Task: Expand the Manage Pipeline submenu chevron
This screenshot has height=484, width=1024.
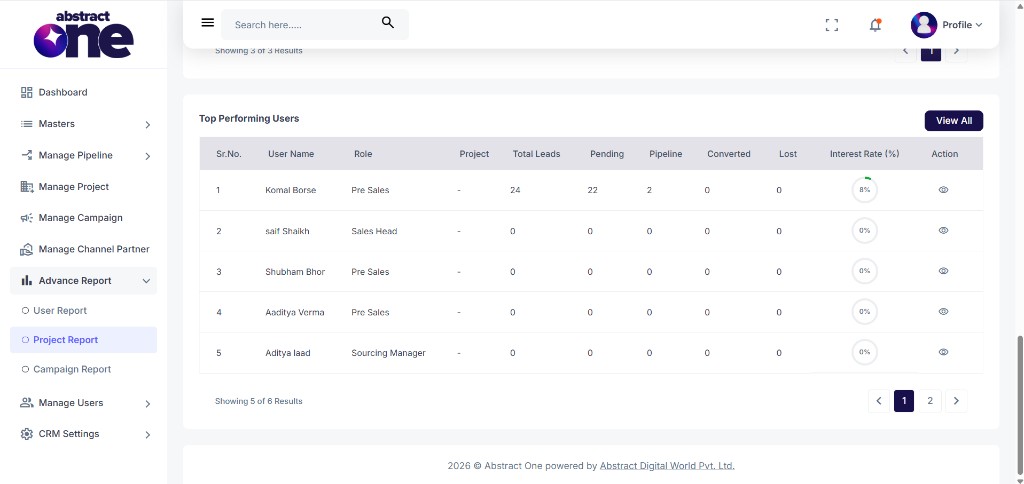Action: tap(148, 156)
